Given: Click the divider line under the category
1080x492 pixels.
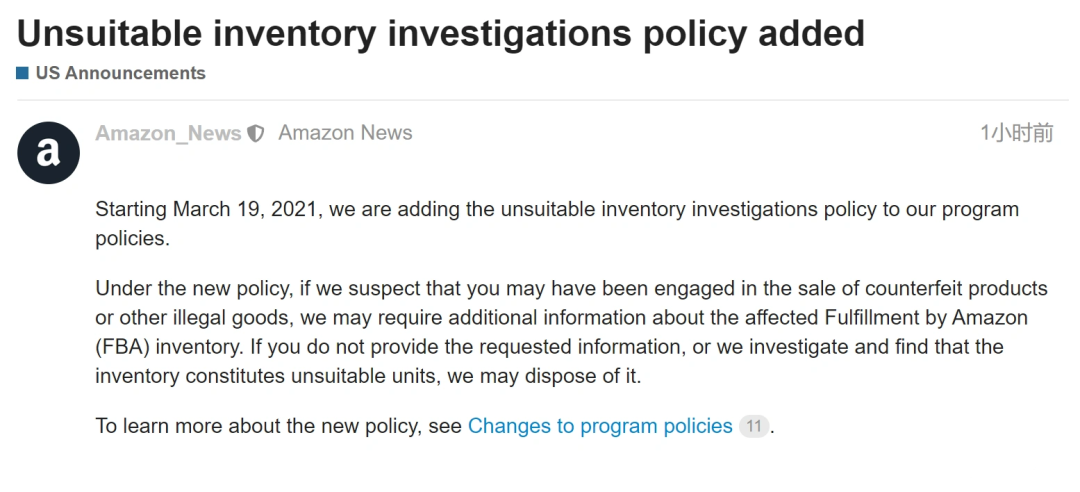Looking at the screenshot, I should (540, 100).
